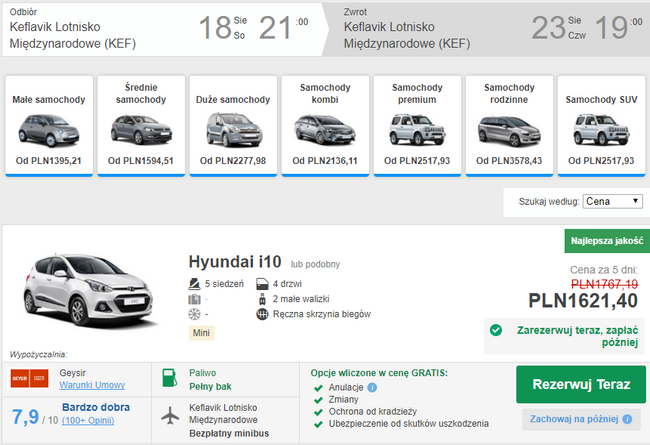Image resolution: width=650 pixels, height=445 pixels.
Task: Open the Warunki Umowy link
Action: point(92,385)
